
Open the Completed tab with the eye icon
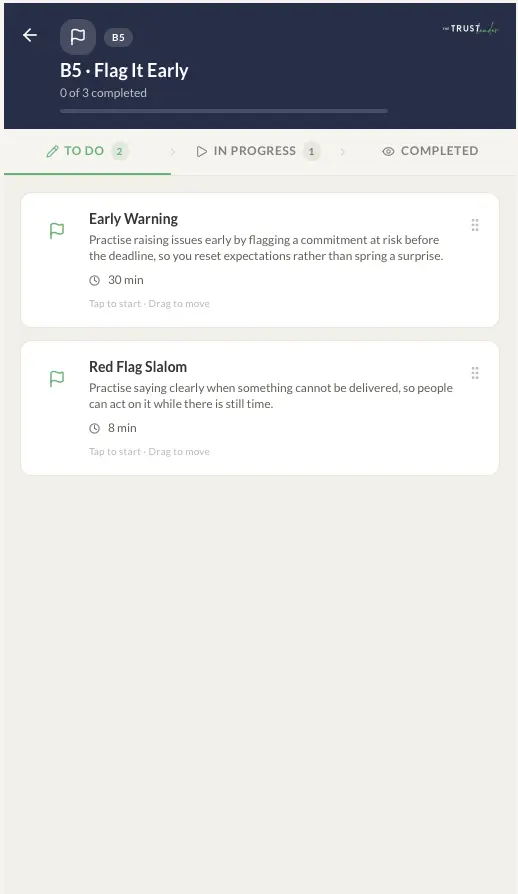(430, 151)
